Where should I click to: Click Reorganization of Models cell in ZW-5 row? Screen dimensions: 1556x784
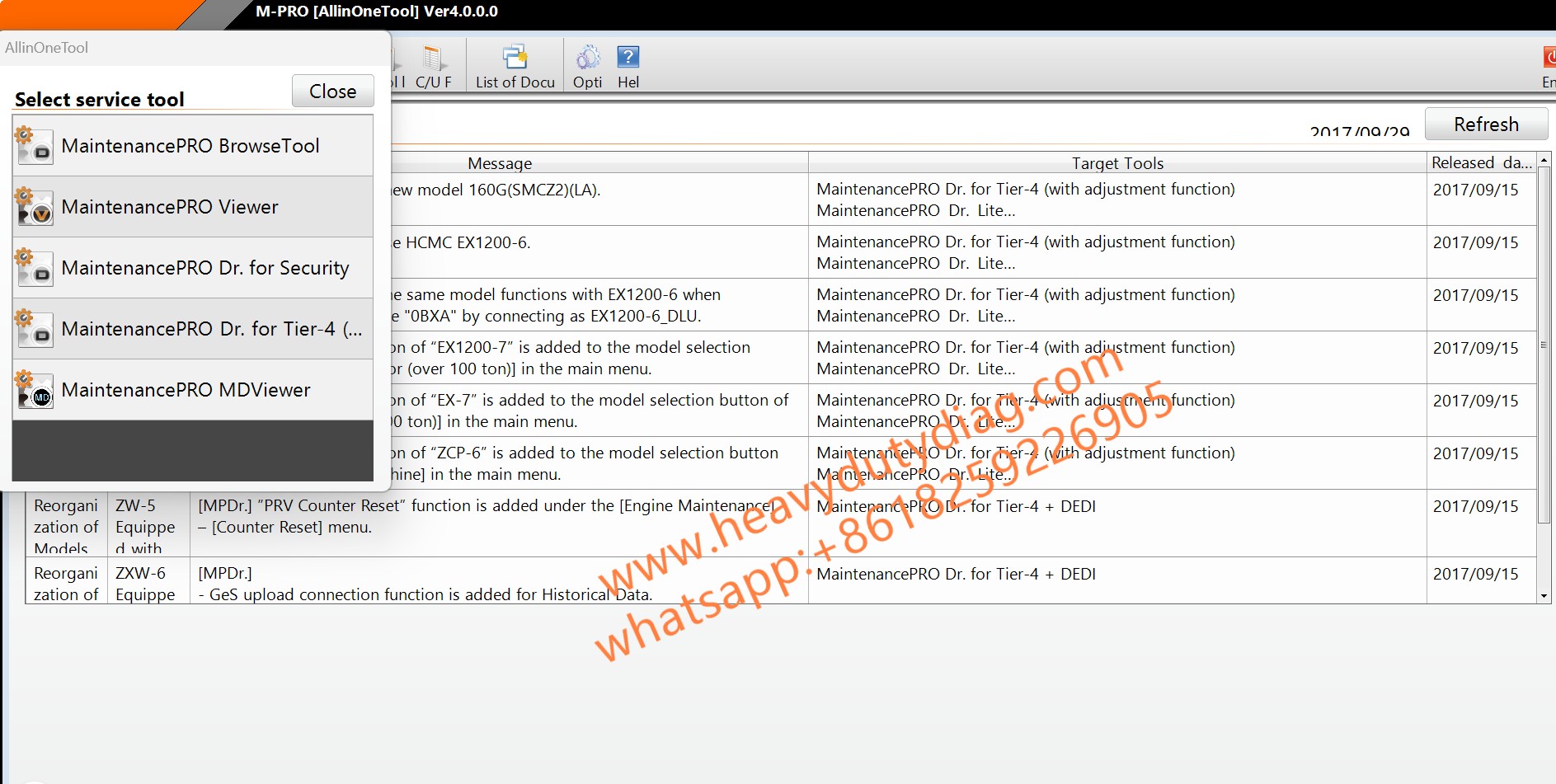tap(66, 523)
